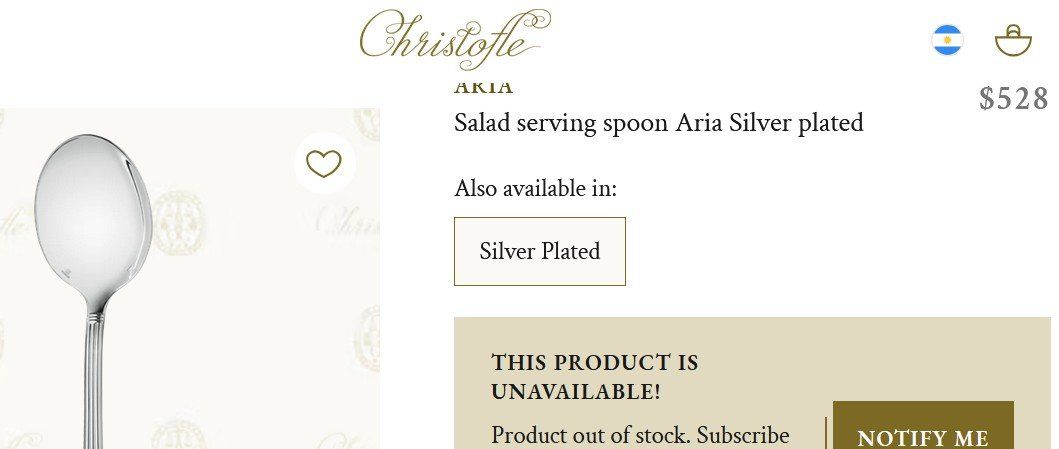Go home via the Christofle script logo

click(x=455, y=39)
